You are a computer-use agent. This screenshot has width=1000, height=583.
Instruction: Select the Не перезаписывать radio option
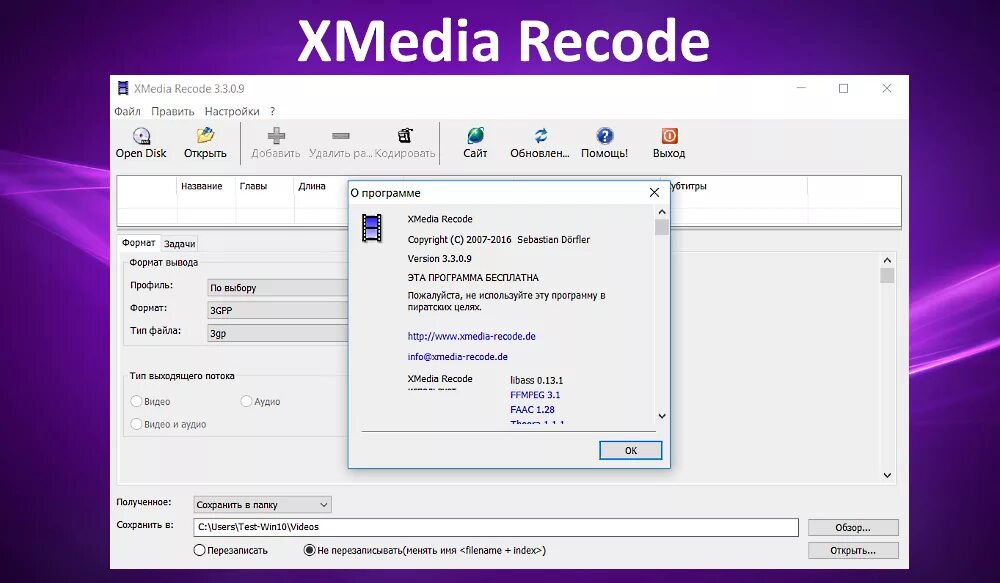point(309,550)
